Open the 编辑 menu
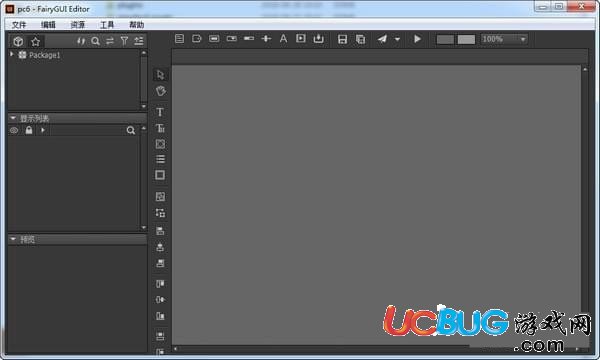Image resolution: width=600 pixels, height=360 pixels. pyautogui.click(x=48, y=25)
